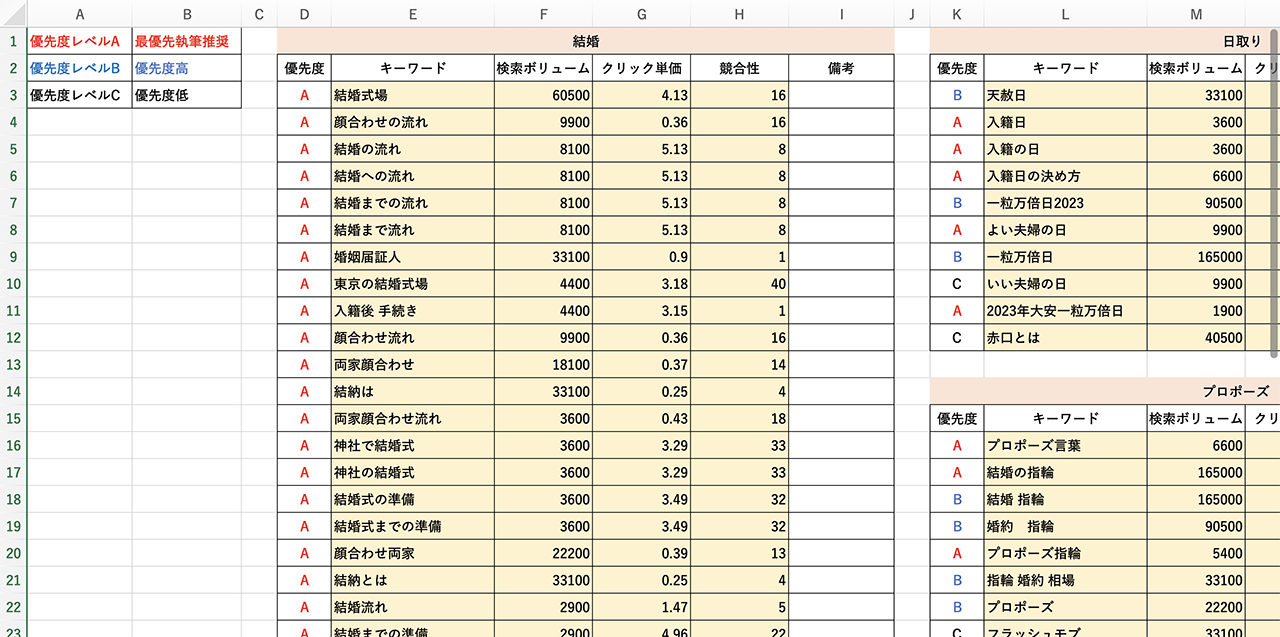Viewport: 1280px width, 637px height.
Task: Select row 12 header
Action: pos(13,338)
